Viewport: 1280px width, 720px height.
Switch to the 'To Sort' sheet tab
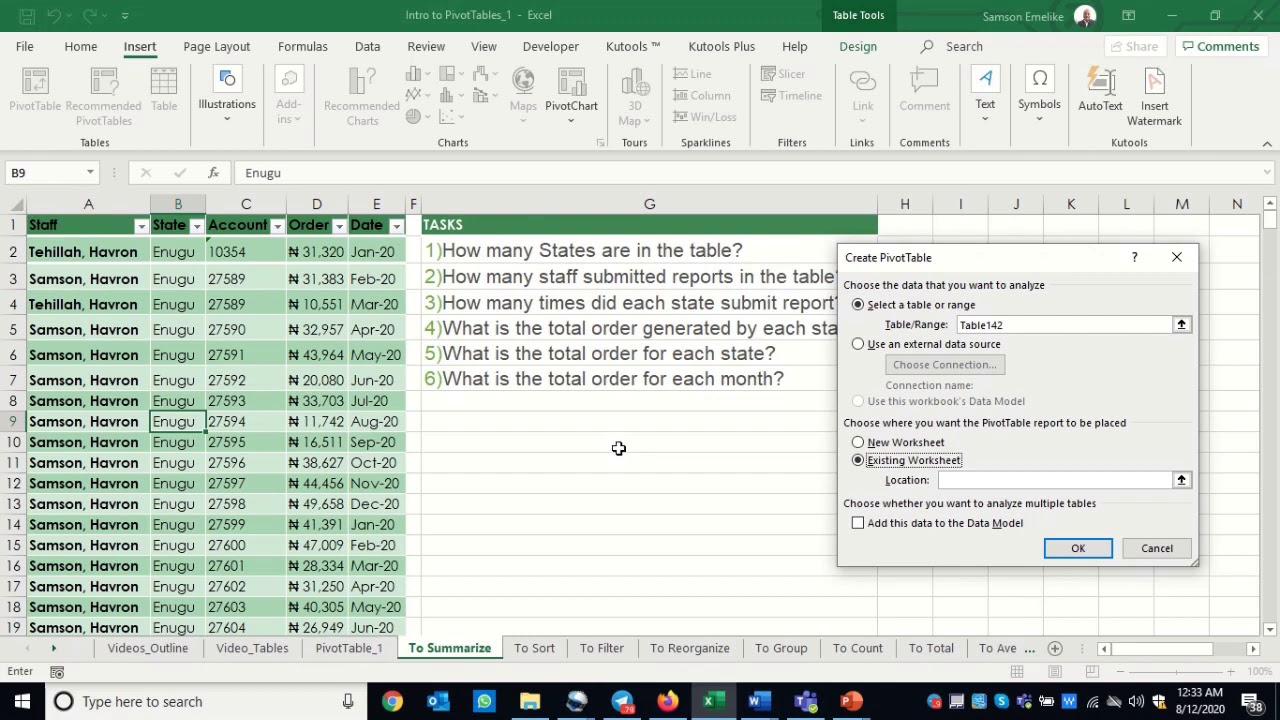[x=534, y=648]
